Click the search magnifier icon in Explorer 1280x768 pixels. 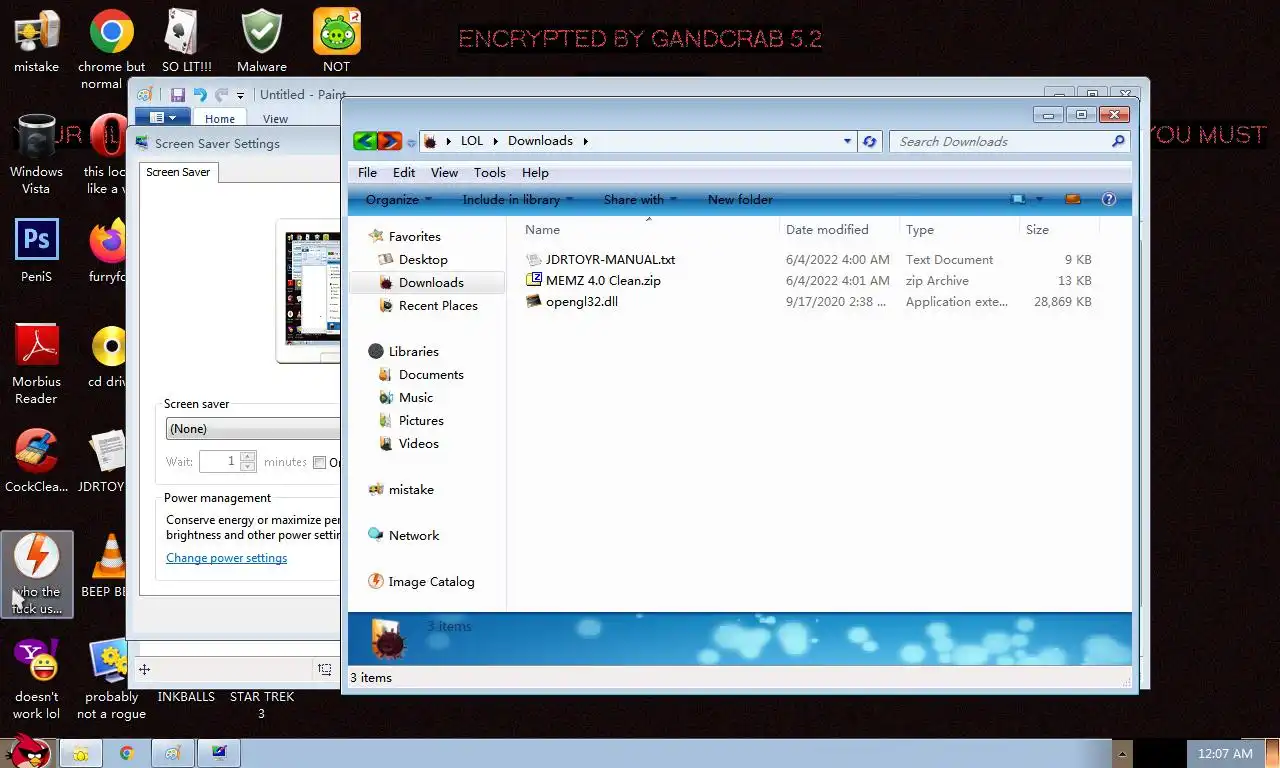pyautogui.click(x=1118, y=141)
